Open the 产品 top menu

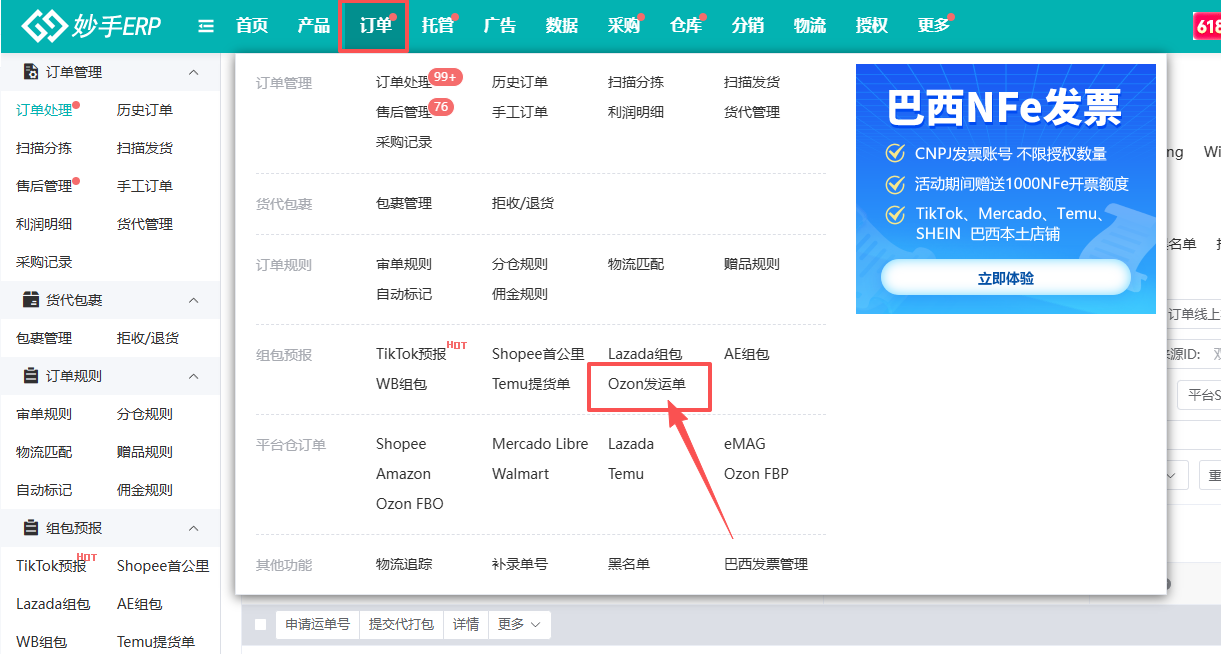pyautogui.click(x=314, y=26)
